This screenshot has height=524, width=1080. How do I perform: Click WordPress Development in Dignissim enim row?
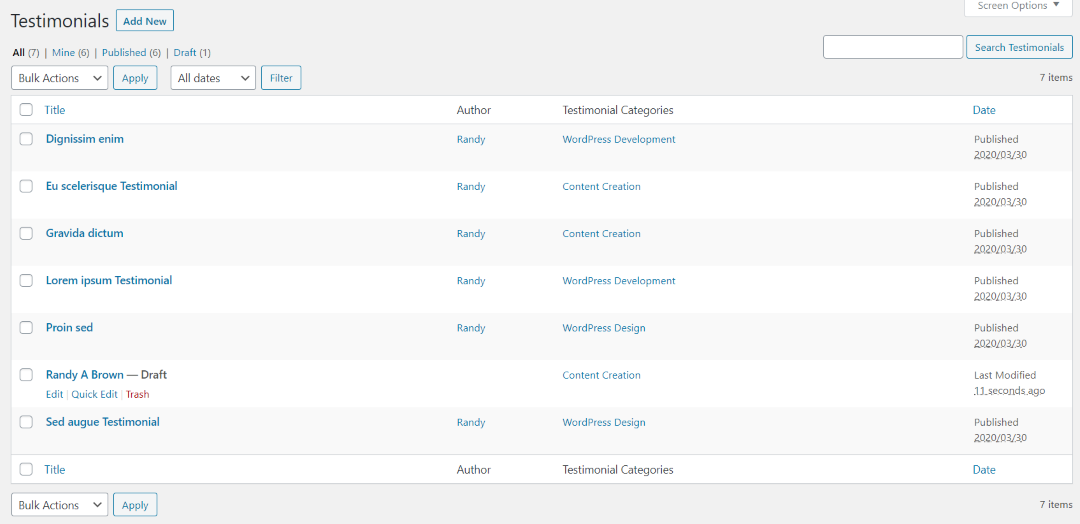[619, 139]
